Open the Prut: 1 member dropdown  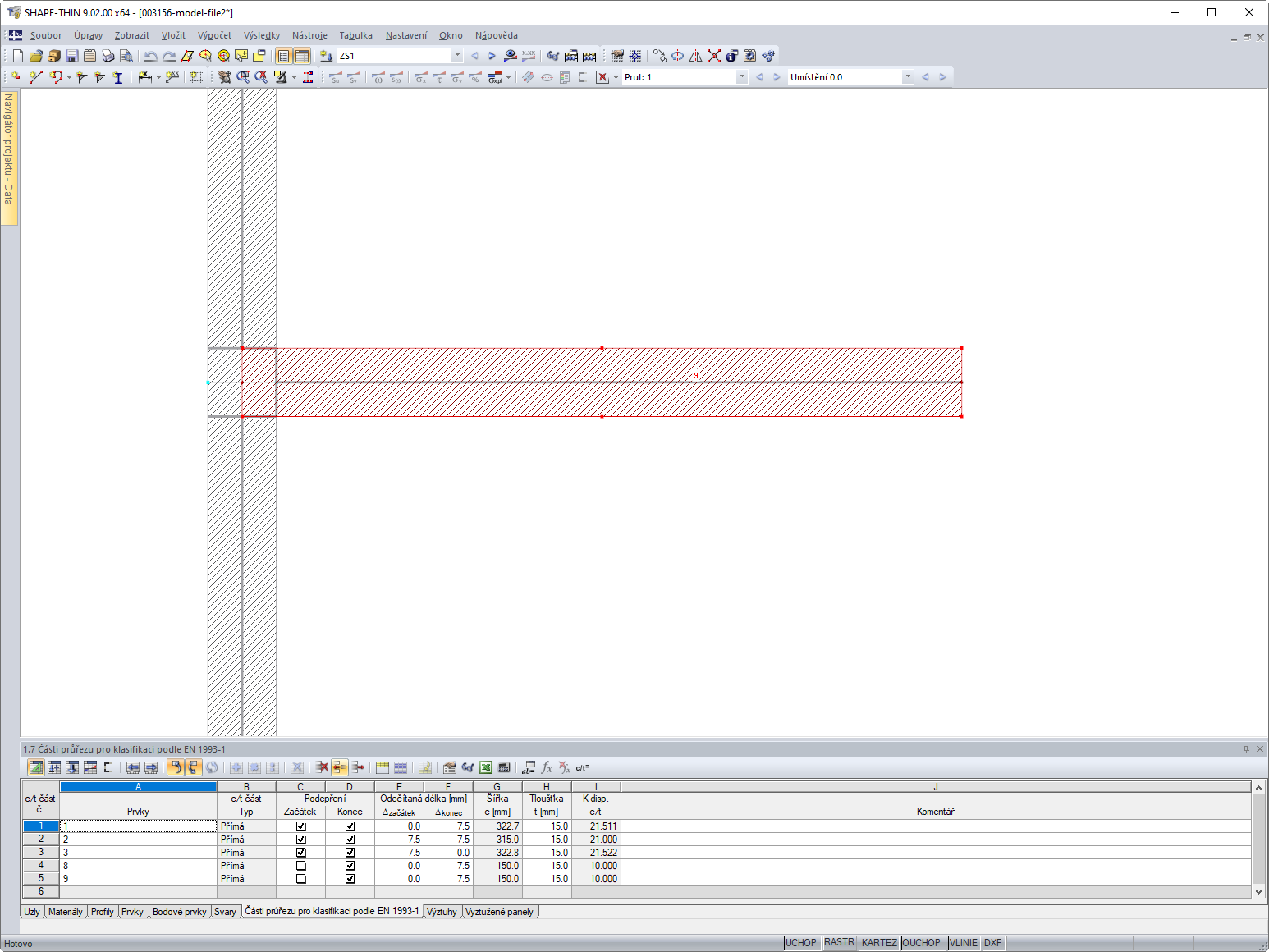coord(742,77)
